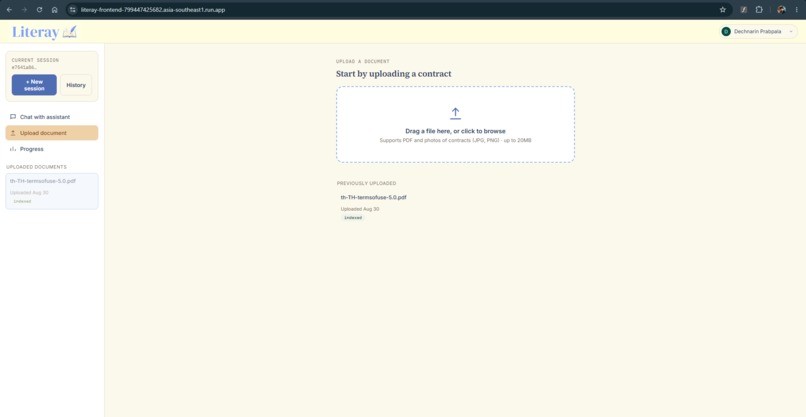Click the browser back arrow
This screenshot has height=417, width=806.
[9, 10]
